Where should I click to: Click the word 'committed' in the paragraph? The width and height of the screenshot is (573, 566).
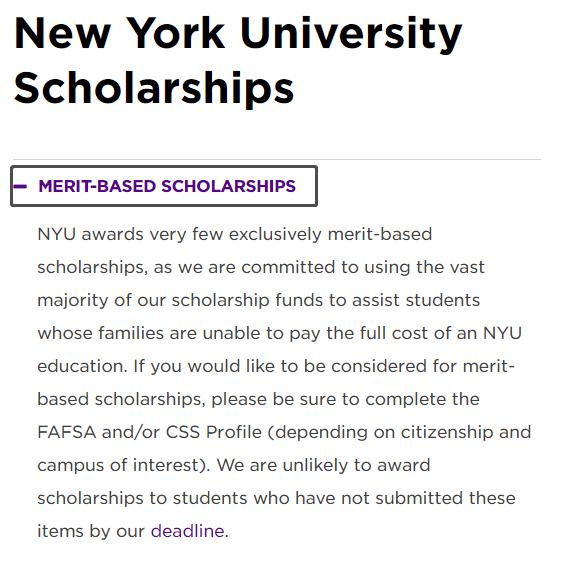tap(288, 267)
